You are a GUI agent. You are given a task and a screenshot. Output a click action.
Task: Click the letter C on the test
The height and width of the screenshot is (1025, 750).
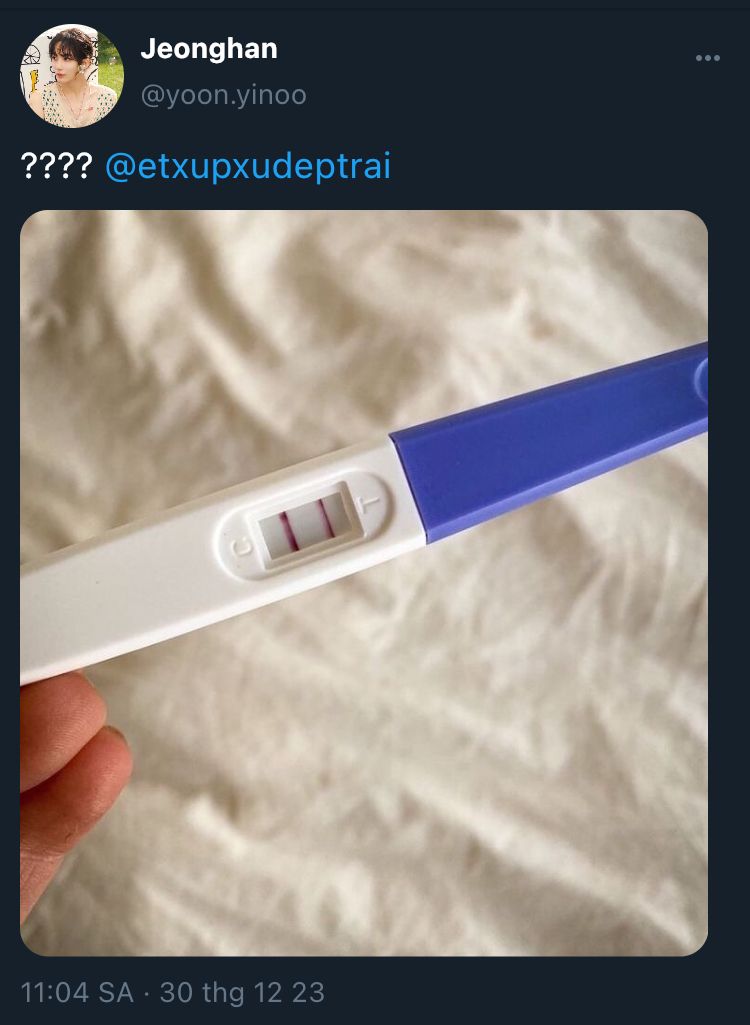coord(240,550)
